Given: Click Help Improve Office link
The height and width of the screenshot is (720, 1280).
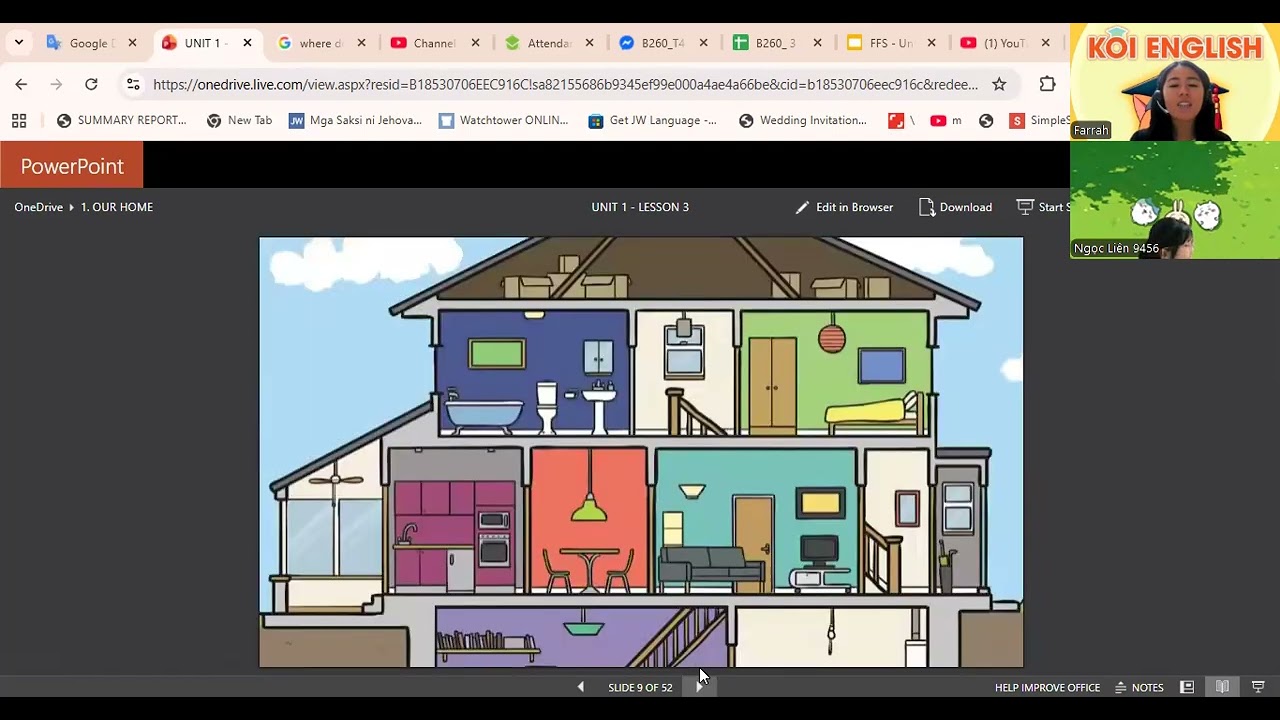Looking at the screenshot, I should point(1047,687).
